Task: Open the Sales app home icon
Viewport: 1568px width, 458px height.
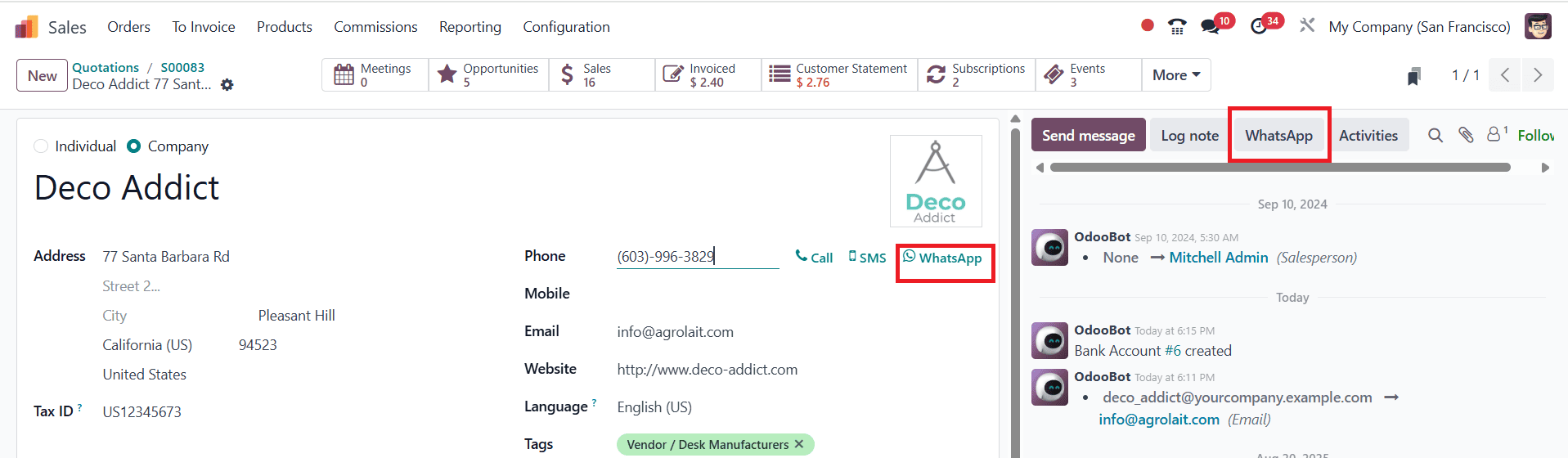Action: [27, 27]
